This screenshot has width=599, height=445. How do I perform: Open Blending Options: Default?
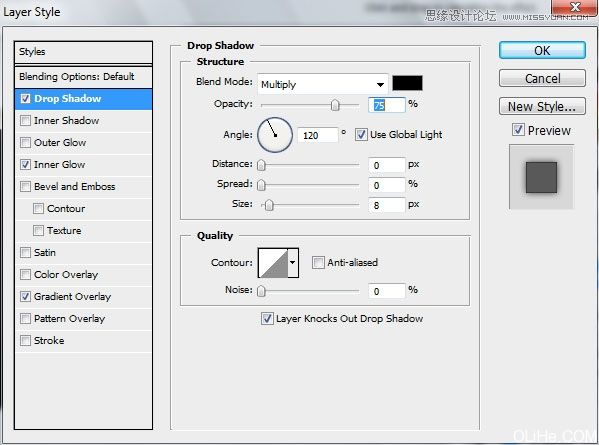click(x=83, y=77)
